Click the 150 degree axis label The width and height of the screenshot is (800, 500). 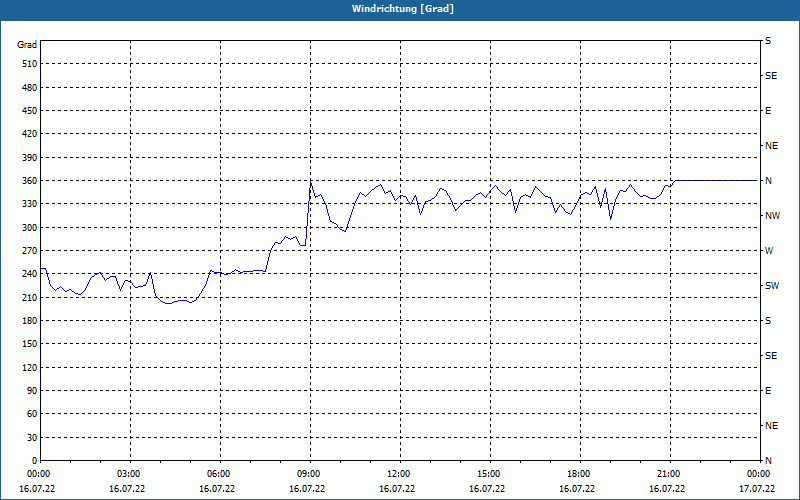29,344
